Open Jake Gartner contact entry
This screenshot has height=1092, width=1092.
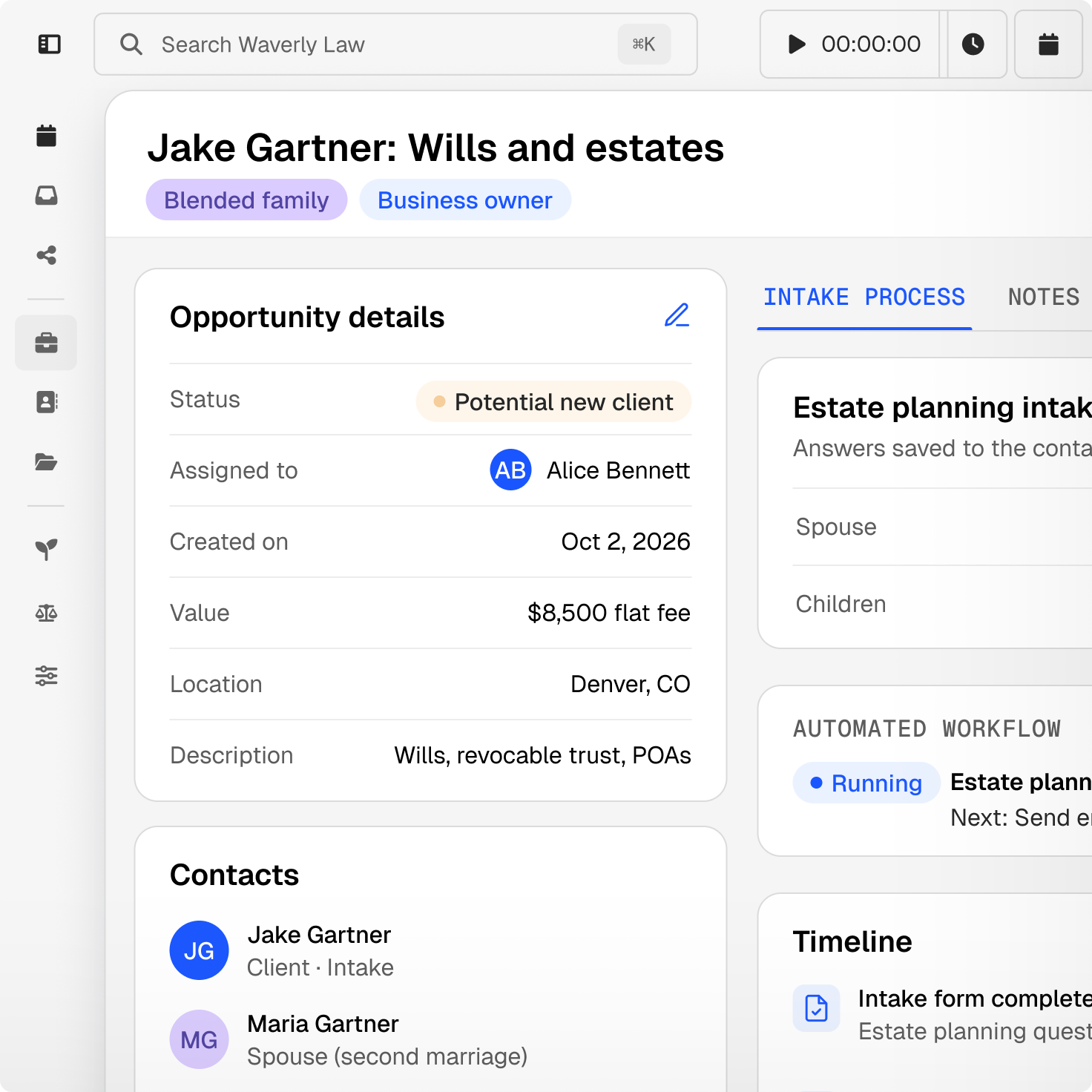[x=320, y=950]
